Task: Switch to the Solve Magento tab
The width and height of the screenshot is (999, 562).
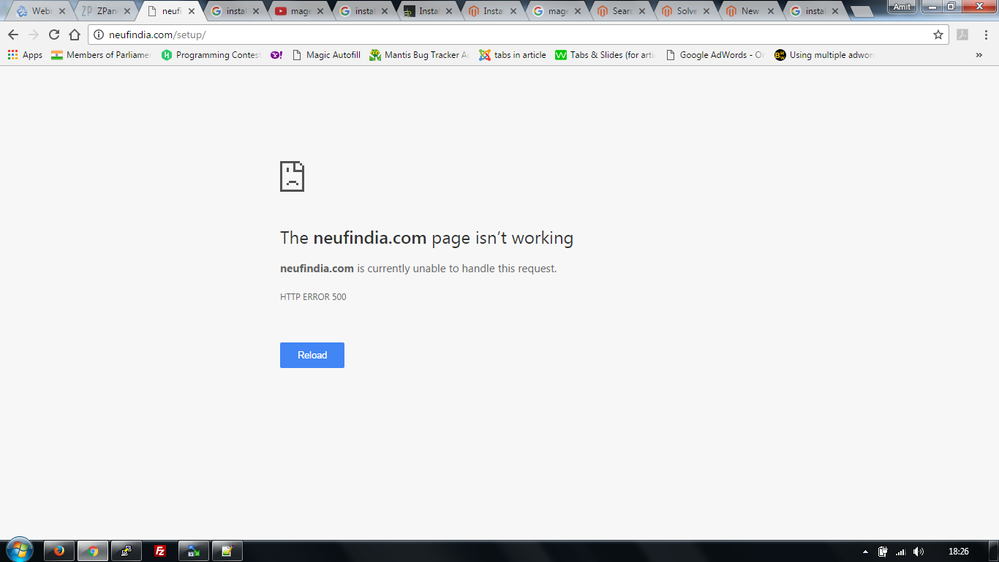Action: [x=684, y=11]
